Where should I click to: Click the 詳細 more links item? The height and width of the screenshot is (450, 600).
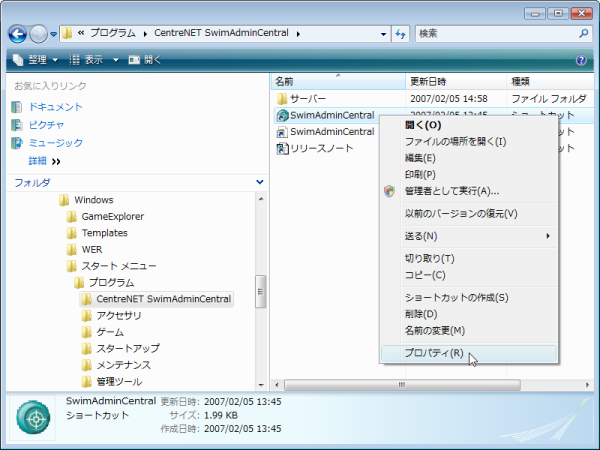point(44,161)
